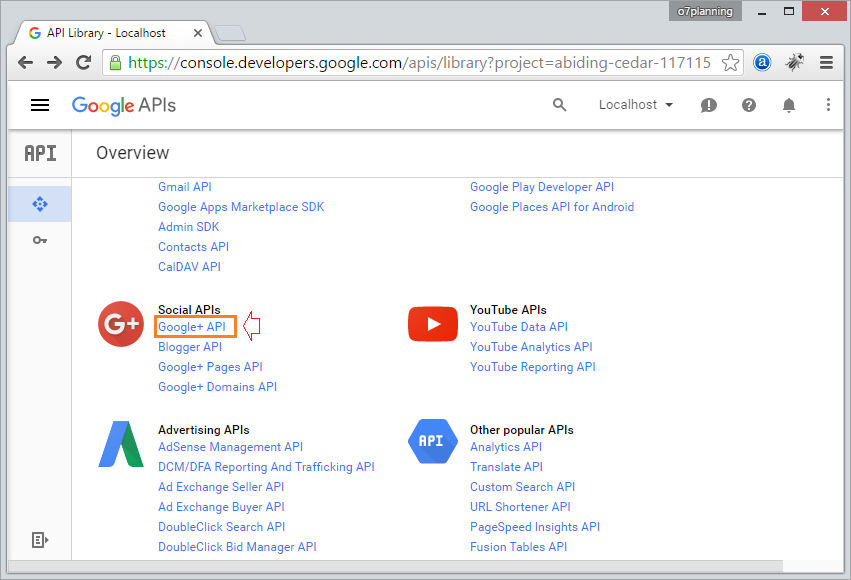Screen dimensions: 851x580
Task: Collapse the sidebar with bottom icon
Action: pyautogui.click(x=40, y=540)
